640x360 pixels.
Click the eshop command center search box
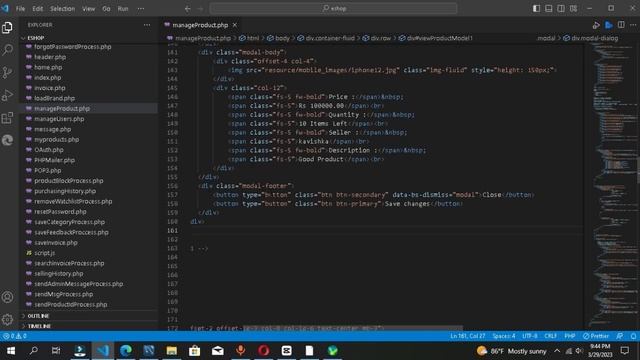[333, 8]
